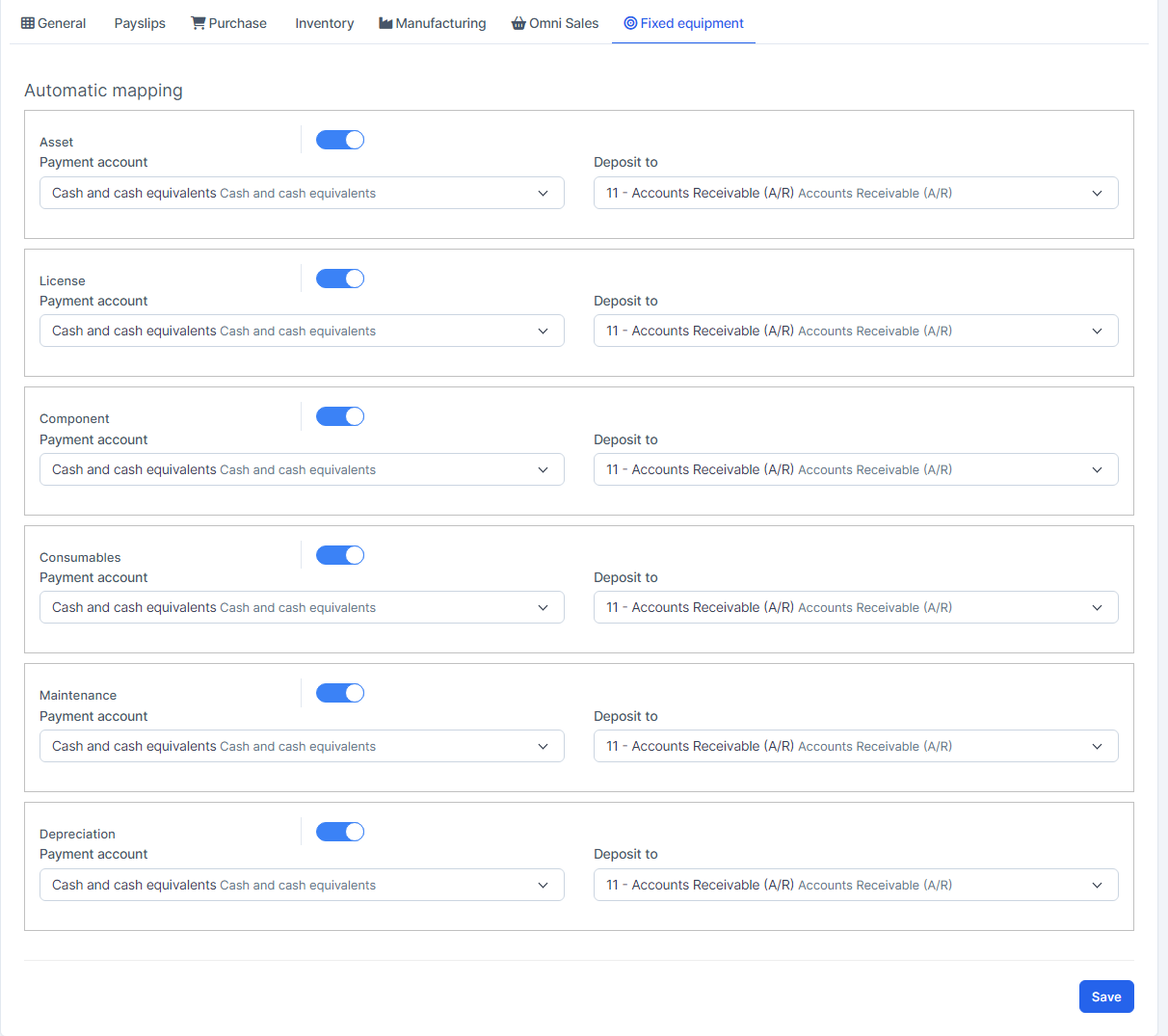Toggle the Maintenance mapping switch
1168x1036 pixels.
(x=340, y=693)
